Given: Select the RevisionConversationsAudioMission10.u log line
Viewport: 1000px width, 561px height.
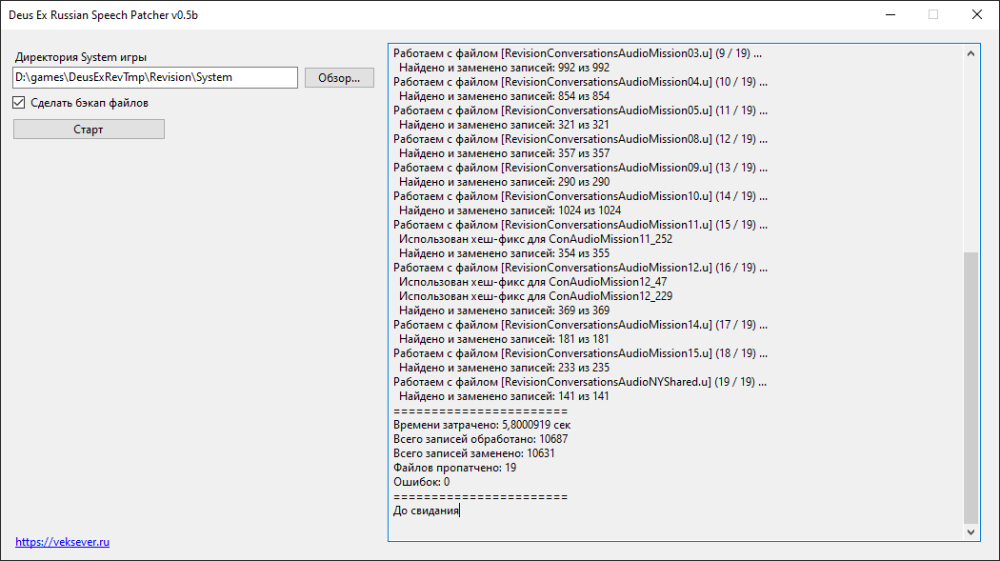Looking at the screenshot, I should (580, 196).
